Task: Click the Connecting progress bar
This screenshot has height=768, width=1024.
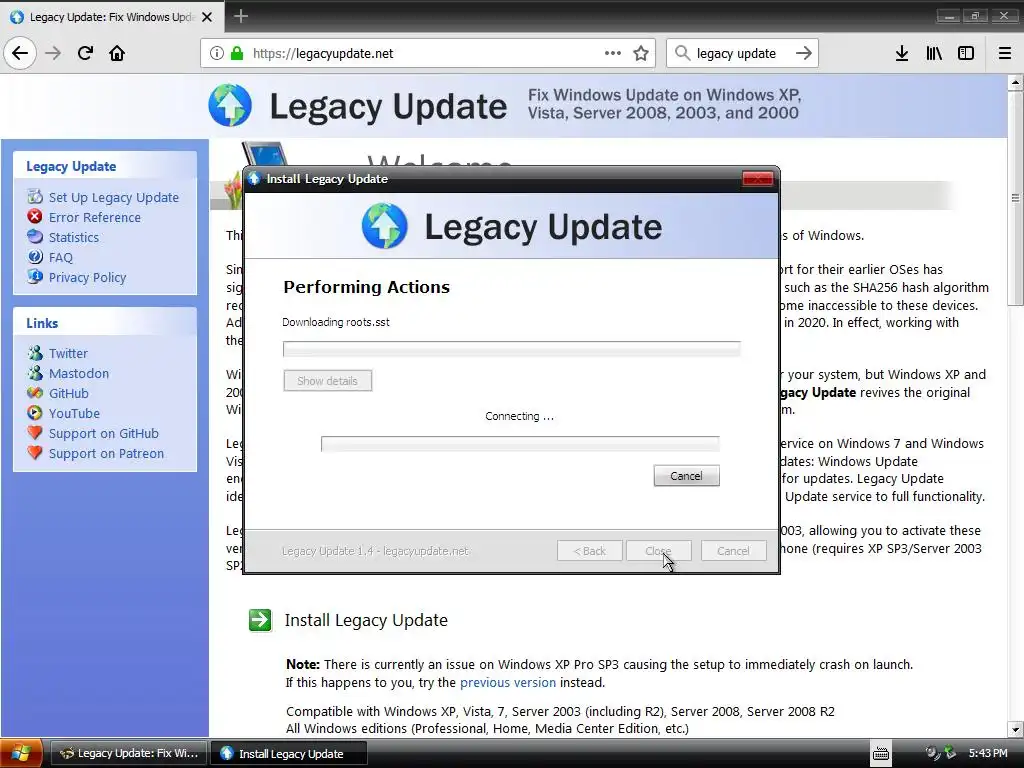Action: (520, 444)
